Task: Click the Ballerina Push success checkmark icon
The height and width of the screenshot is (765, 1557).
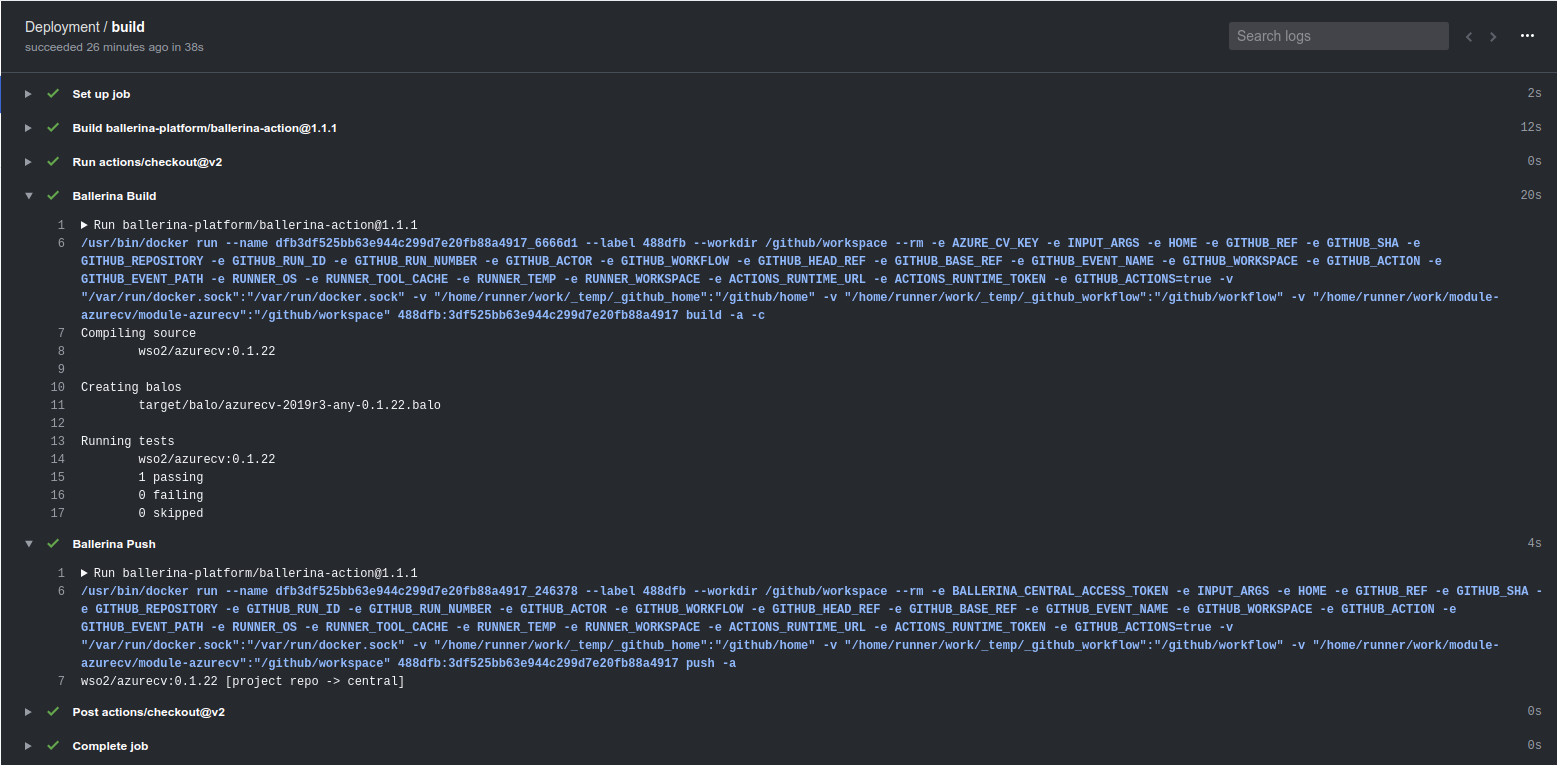Action: tap(53, 544)
